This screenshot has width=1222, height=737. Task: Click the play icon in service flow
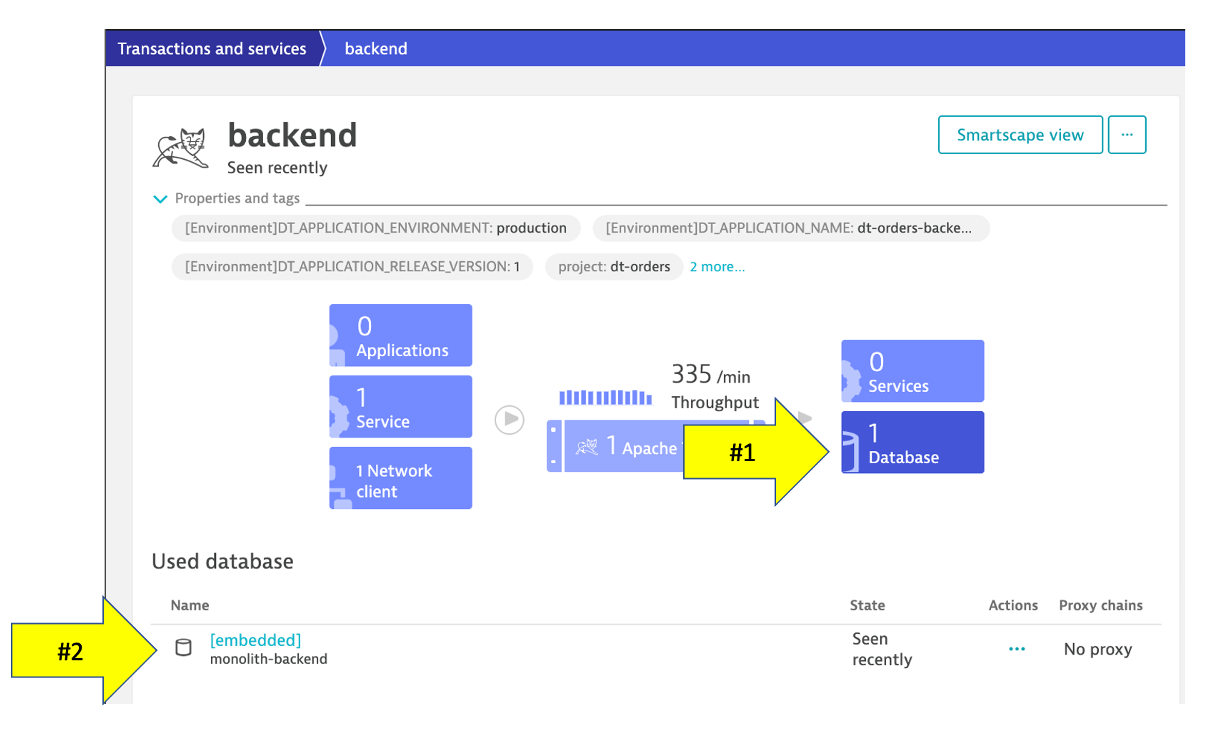pyautogui.click(x=509, y=419)
